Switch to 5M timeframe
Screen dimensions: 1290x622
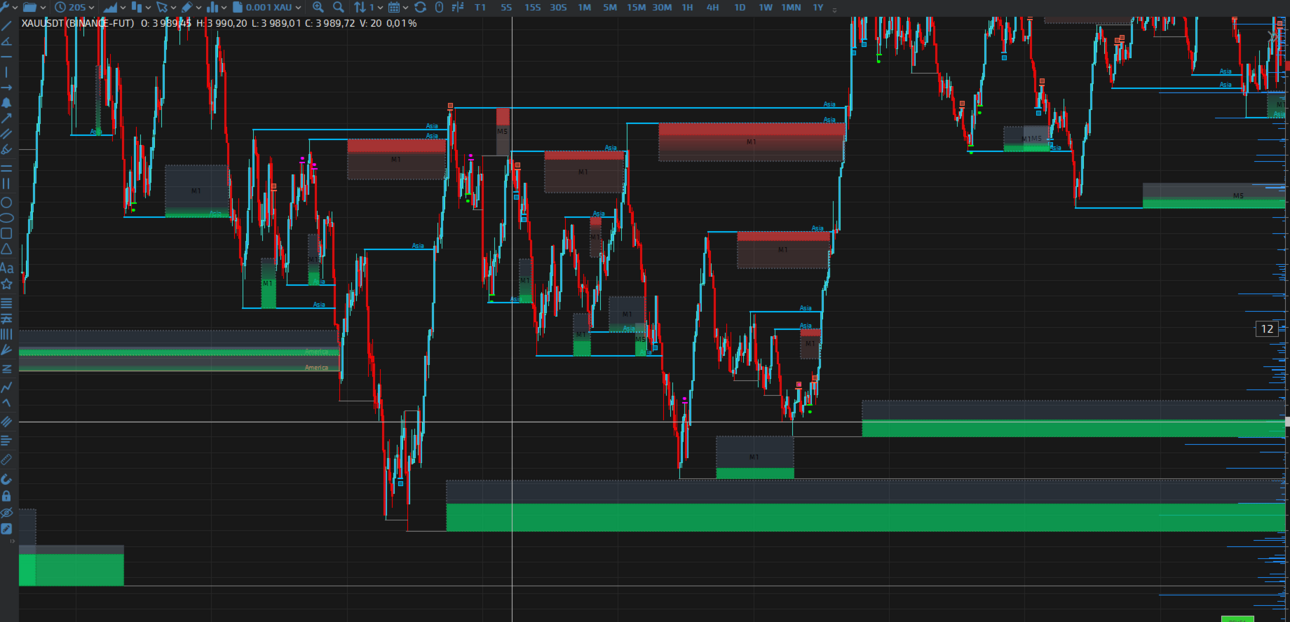tap(610, 7)
